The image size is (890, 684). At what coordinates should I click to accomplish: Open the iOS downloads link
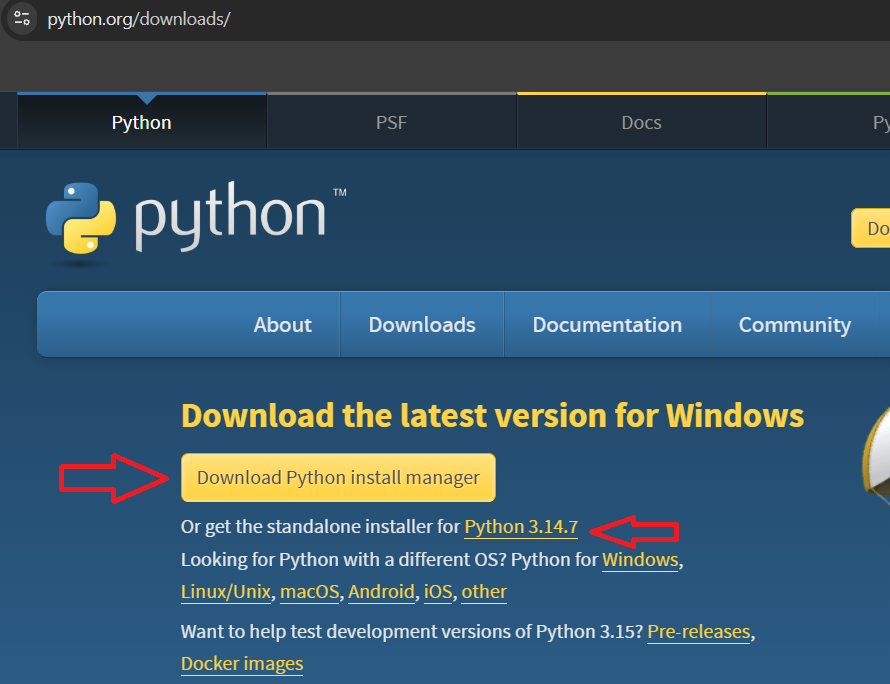(x=438, y=591)
